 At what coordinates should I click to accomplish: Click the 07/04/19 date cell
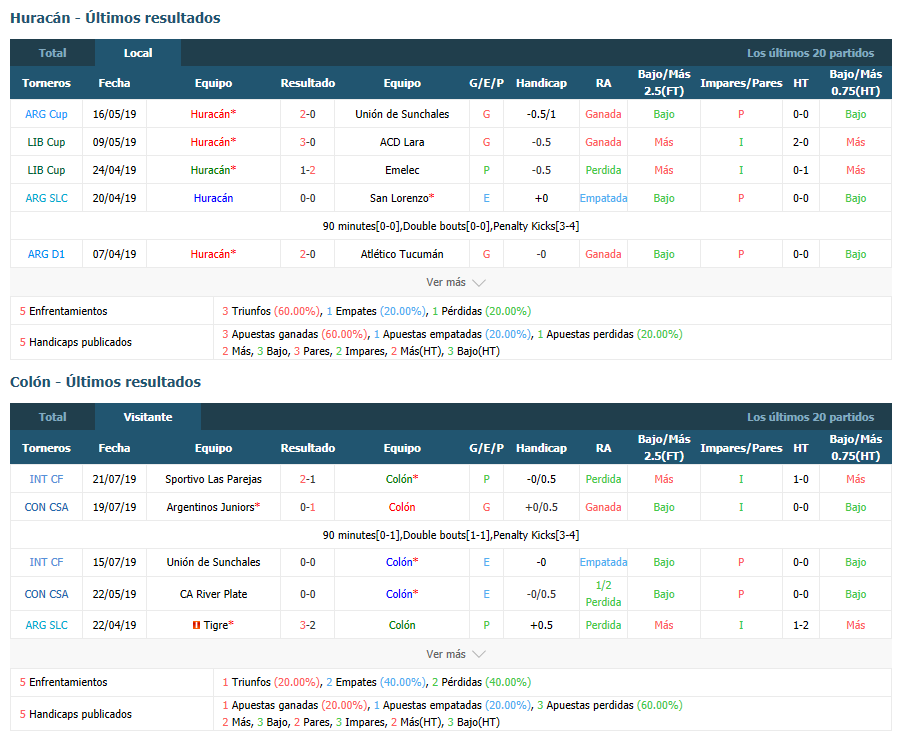(114, 254)
